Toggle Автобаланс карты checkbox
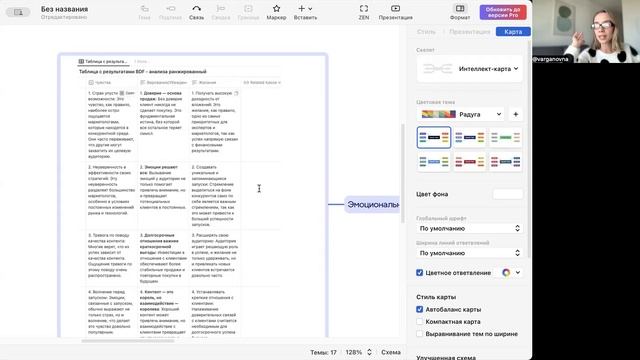Viewport: 640px width, 360px height. point(420,309)
